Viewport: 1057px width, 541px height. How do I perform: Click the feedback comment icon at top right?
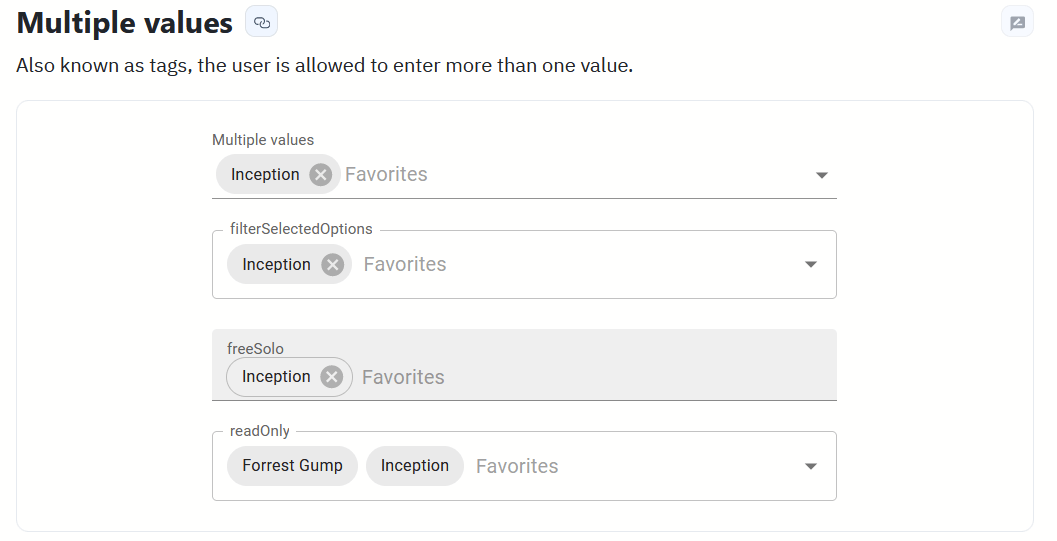coord(1017,22)
